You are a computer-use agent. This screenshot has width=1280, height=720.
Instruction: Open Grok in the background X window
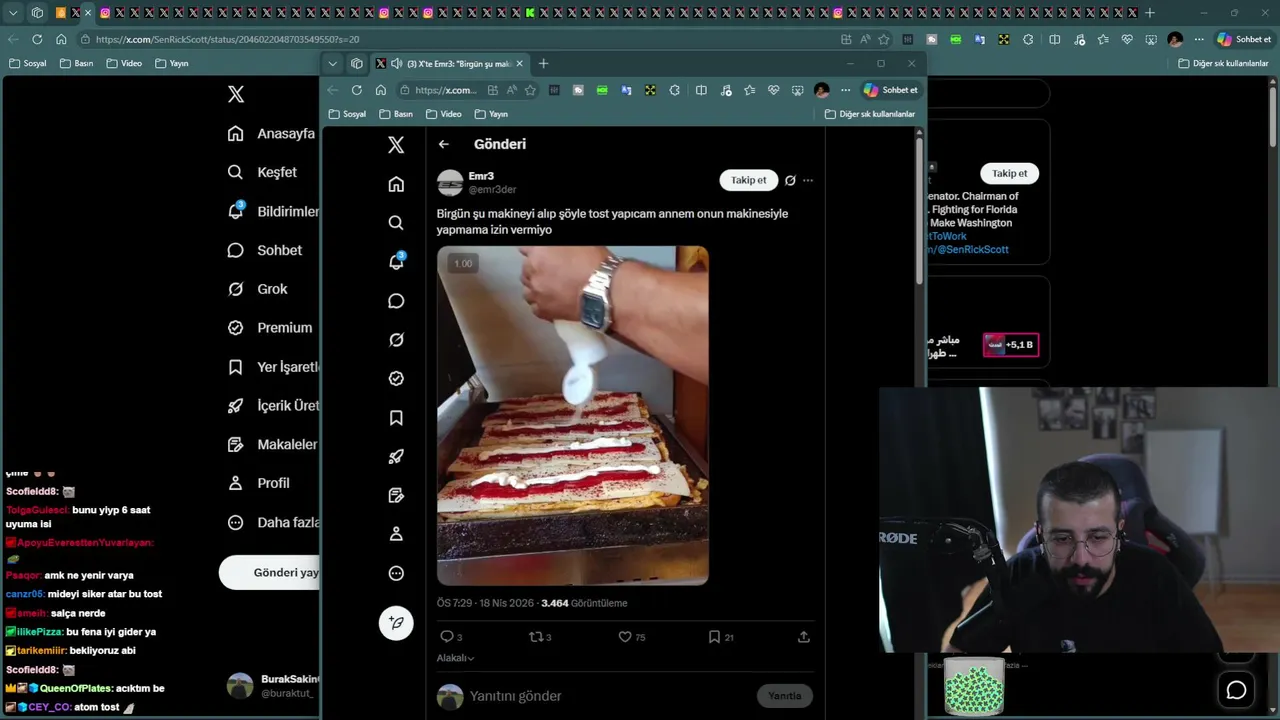pyautogui.click(x=258, y=289)
